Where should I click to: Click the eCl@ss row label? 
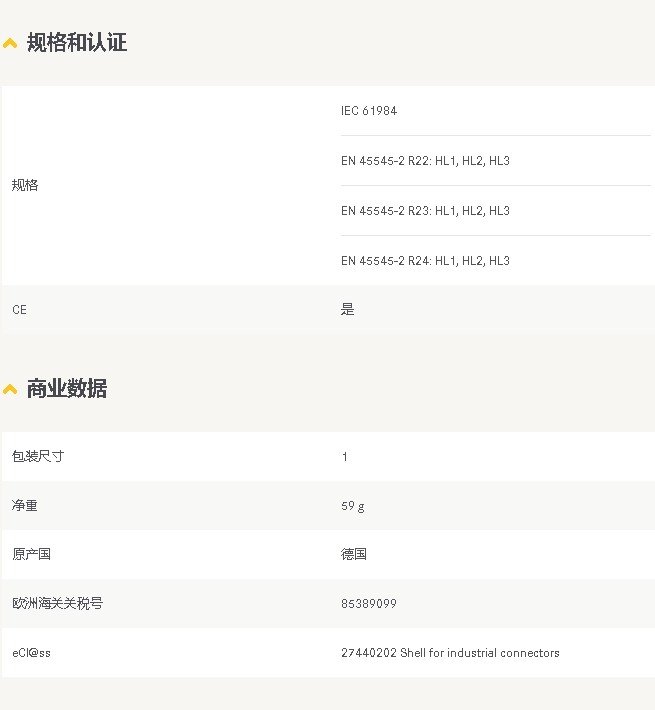[31, 653]
